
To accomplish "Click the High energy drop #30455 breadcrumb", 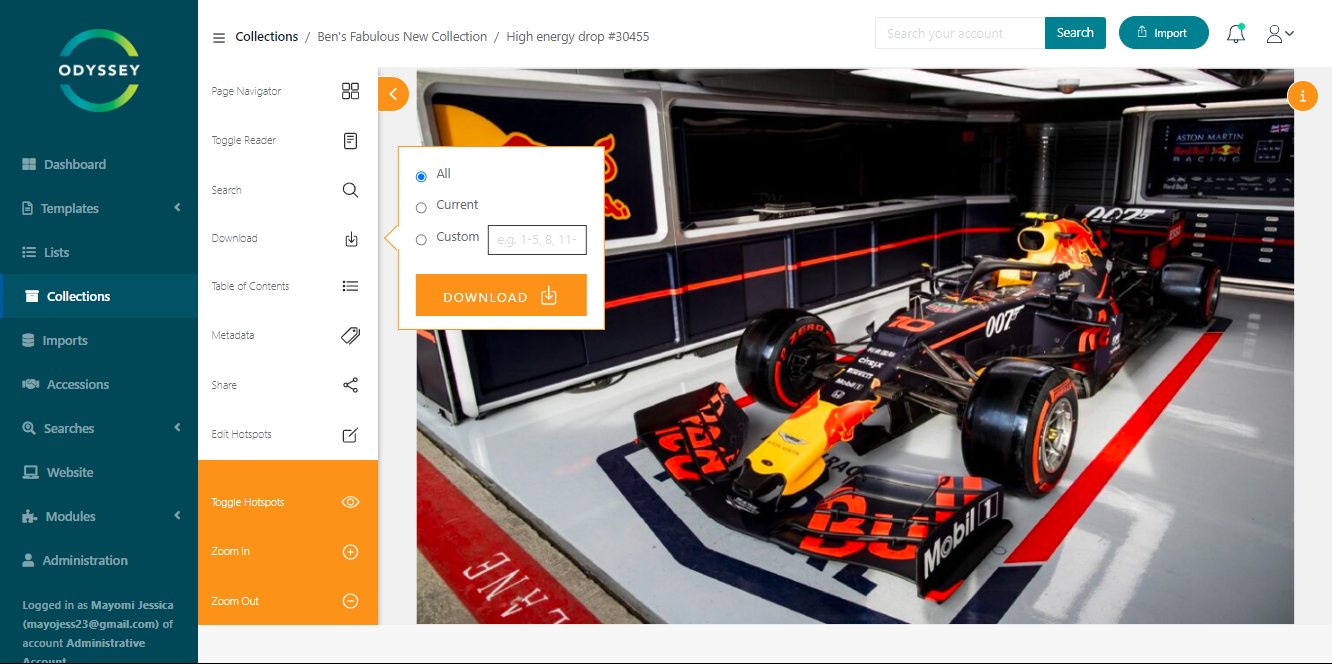I will 578,37.
